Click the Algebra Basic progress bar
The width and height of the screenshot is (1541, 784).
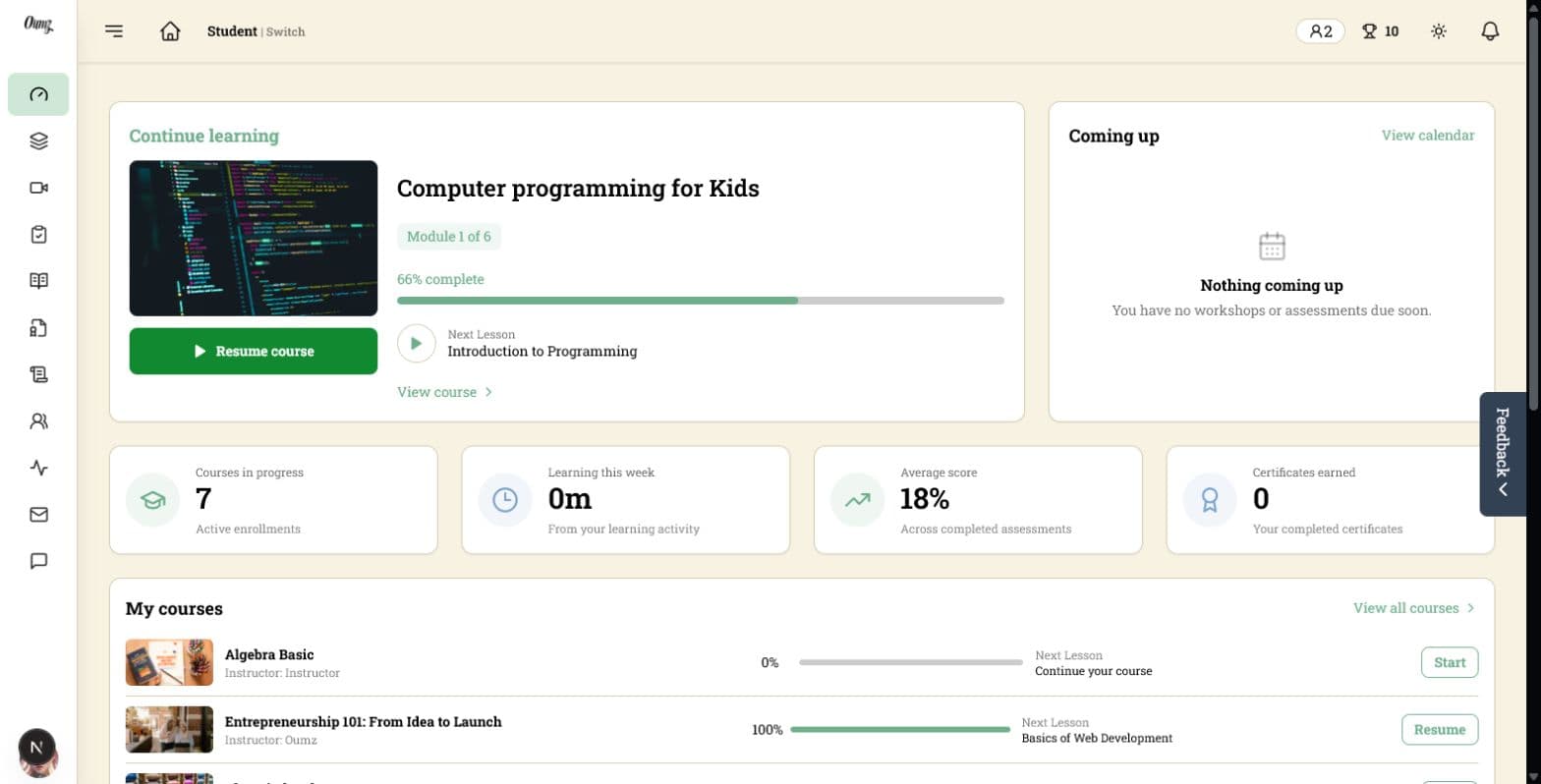point(911,662)
